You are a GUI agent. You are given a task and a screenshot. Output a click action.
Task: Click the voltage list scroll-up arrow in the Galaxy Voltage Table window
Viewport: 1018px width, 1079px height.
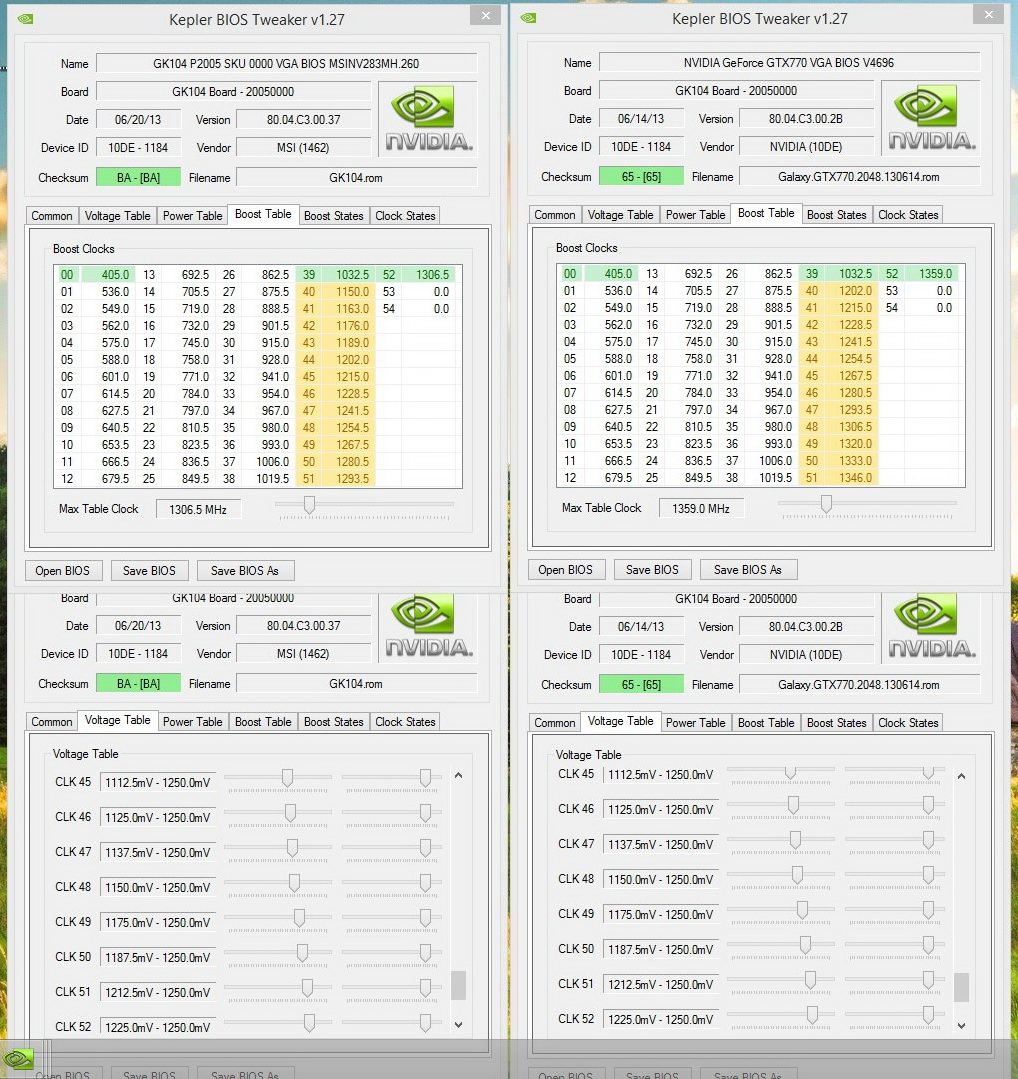962,776
